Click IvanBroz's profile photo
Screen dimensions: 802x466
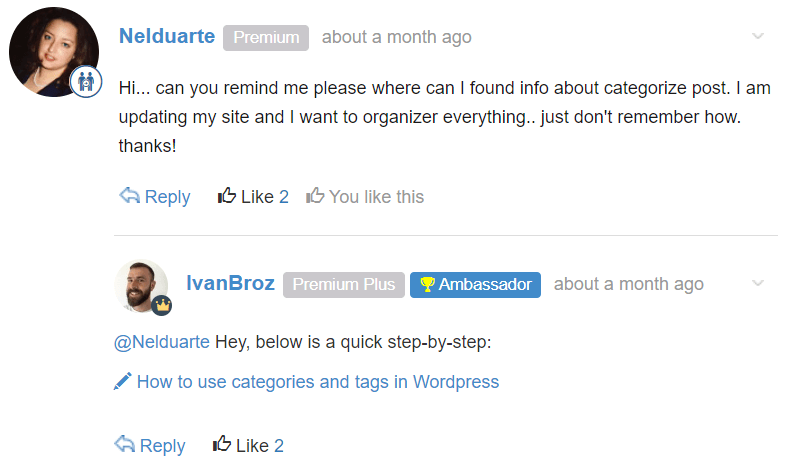(141, 286)
